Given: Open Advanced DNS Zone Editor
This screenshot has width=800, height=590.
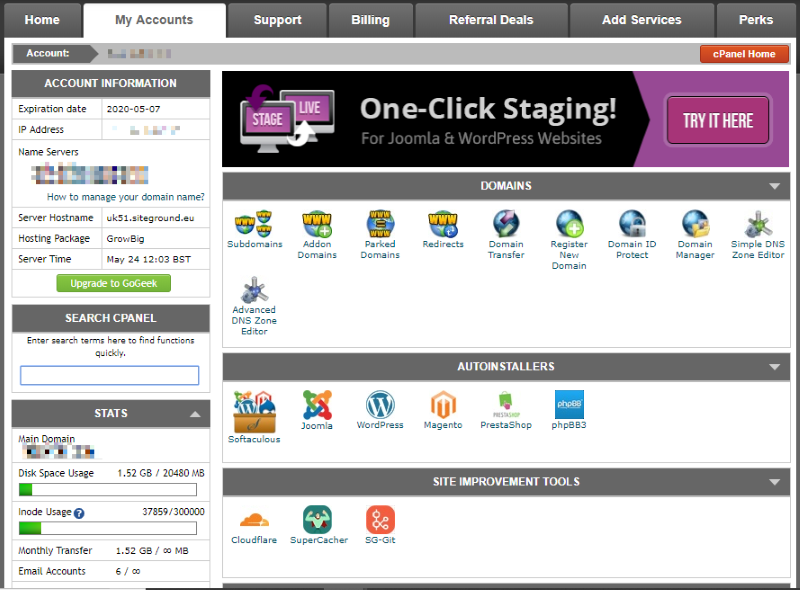Looking at the screenshot, I should (254, 306).
